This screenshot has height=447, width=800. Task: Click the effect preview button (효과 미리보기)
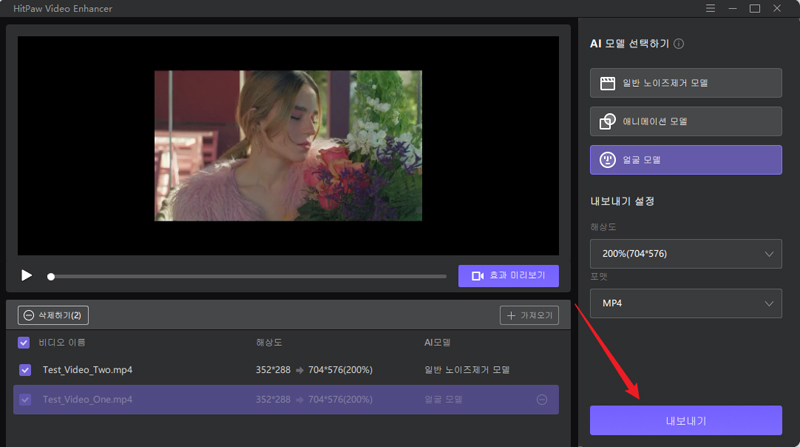pos(508,276)
